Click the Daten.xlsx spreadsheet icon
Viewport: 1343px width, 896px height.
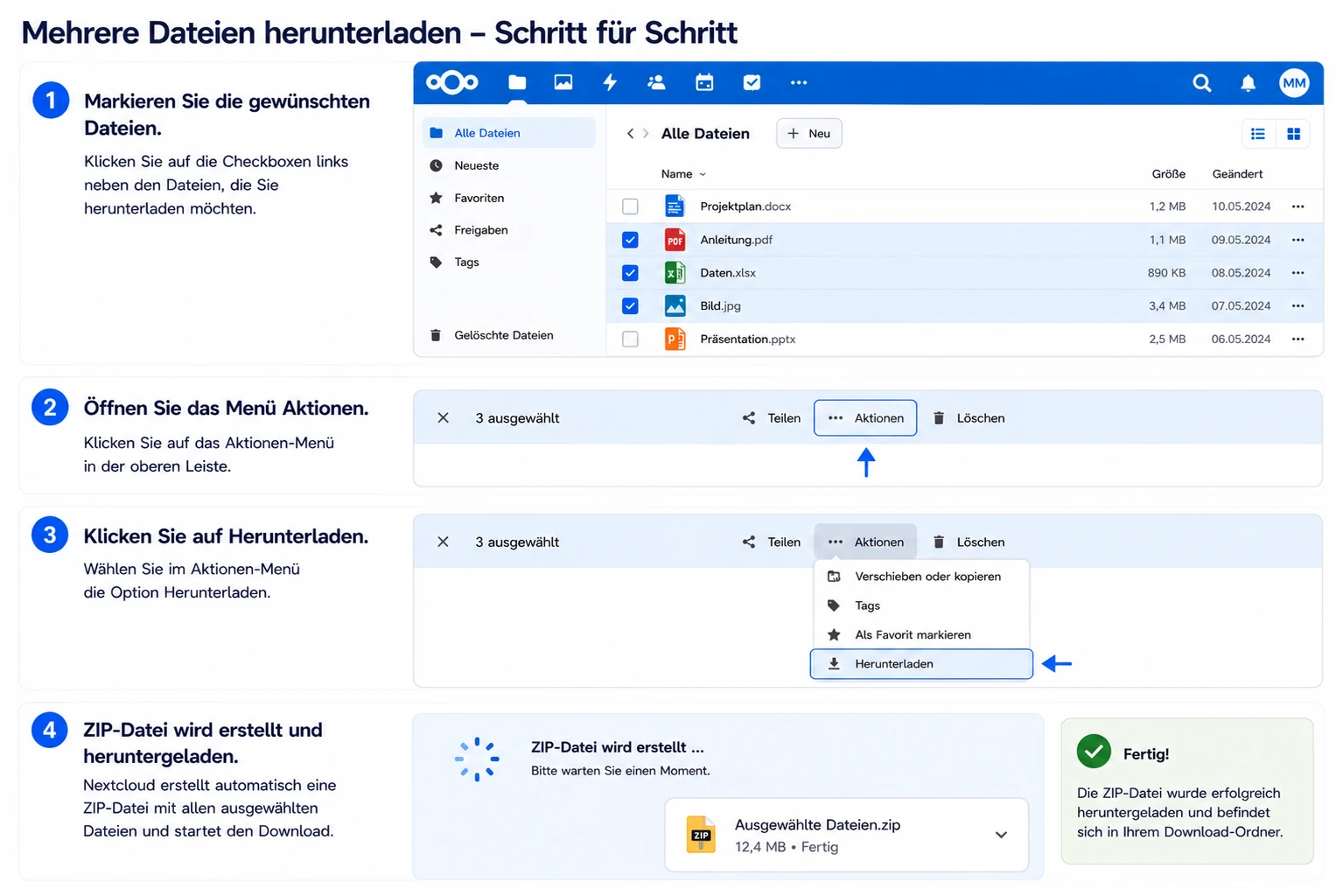tap(675, 273)
